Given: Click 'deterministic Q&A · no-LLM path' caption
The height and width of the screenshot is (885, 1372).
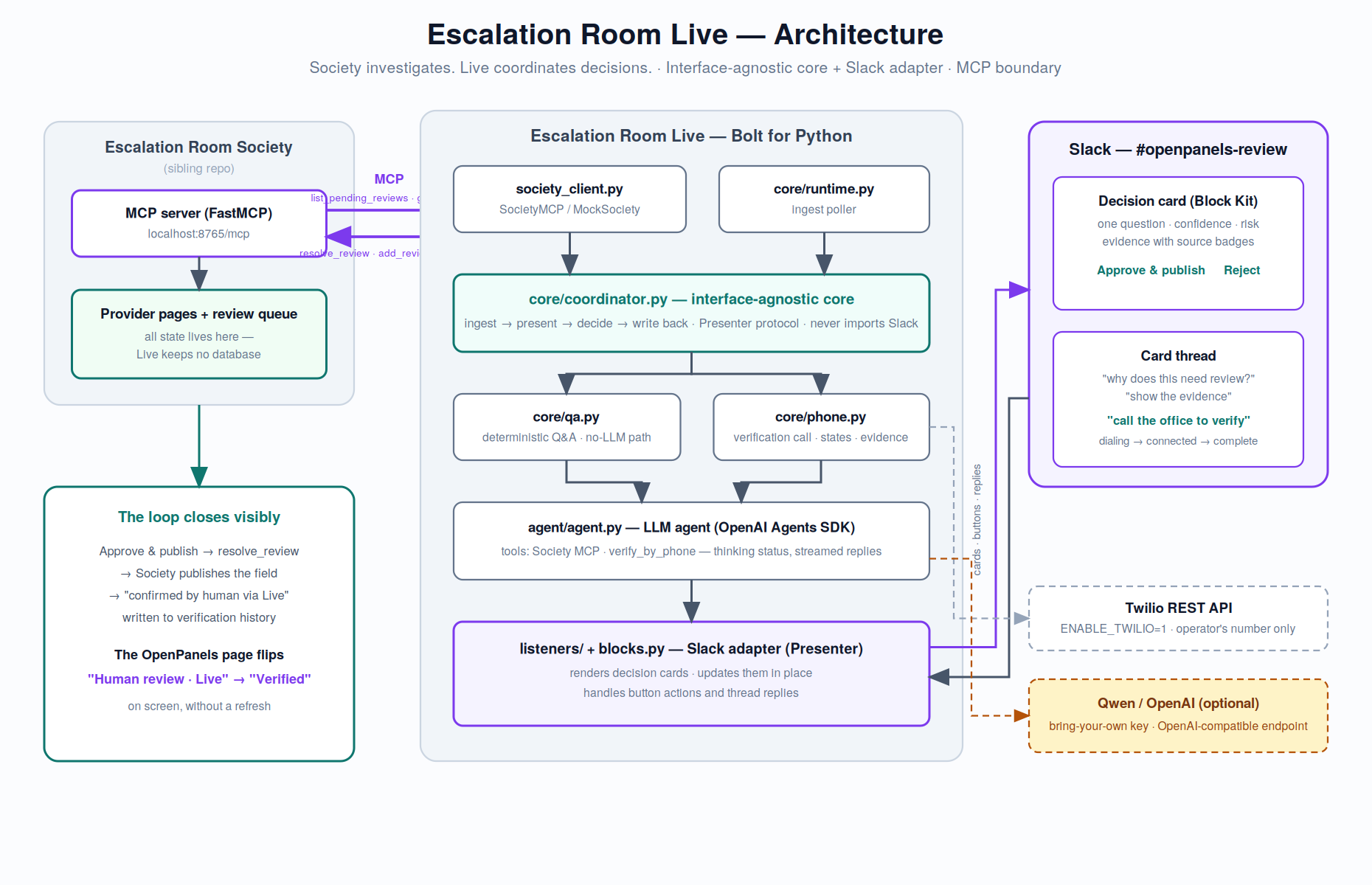Looking at the screenshot, I should click(567, 437).
